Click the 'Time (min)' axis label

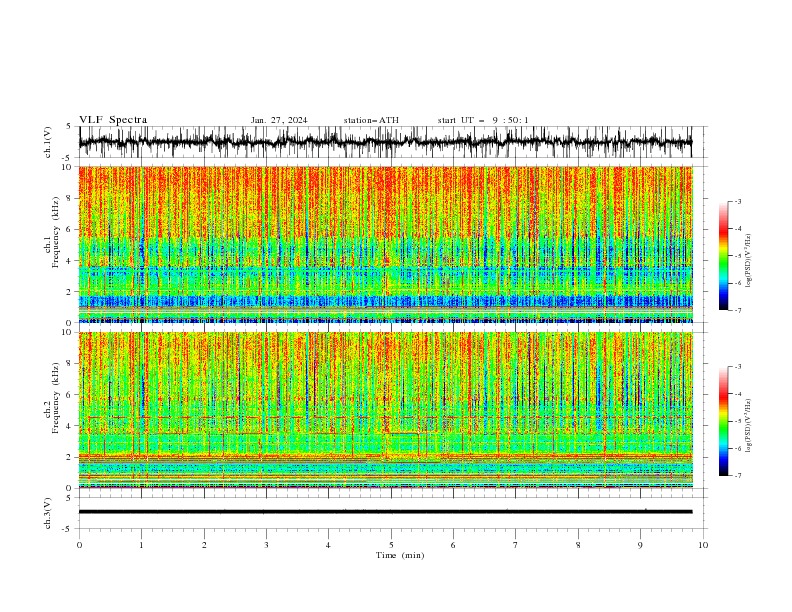click(x=400, y=555)
